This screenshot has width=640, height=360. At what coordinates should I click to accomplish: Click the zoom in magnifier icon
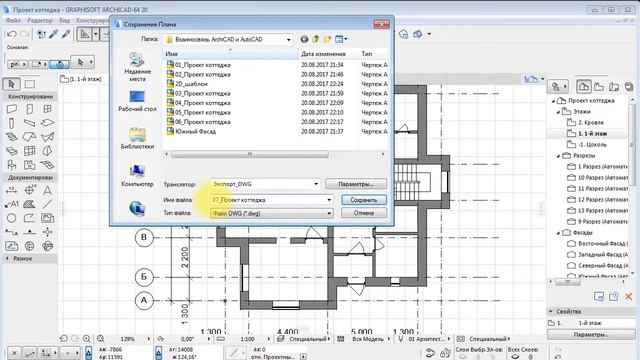point(87,339)
